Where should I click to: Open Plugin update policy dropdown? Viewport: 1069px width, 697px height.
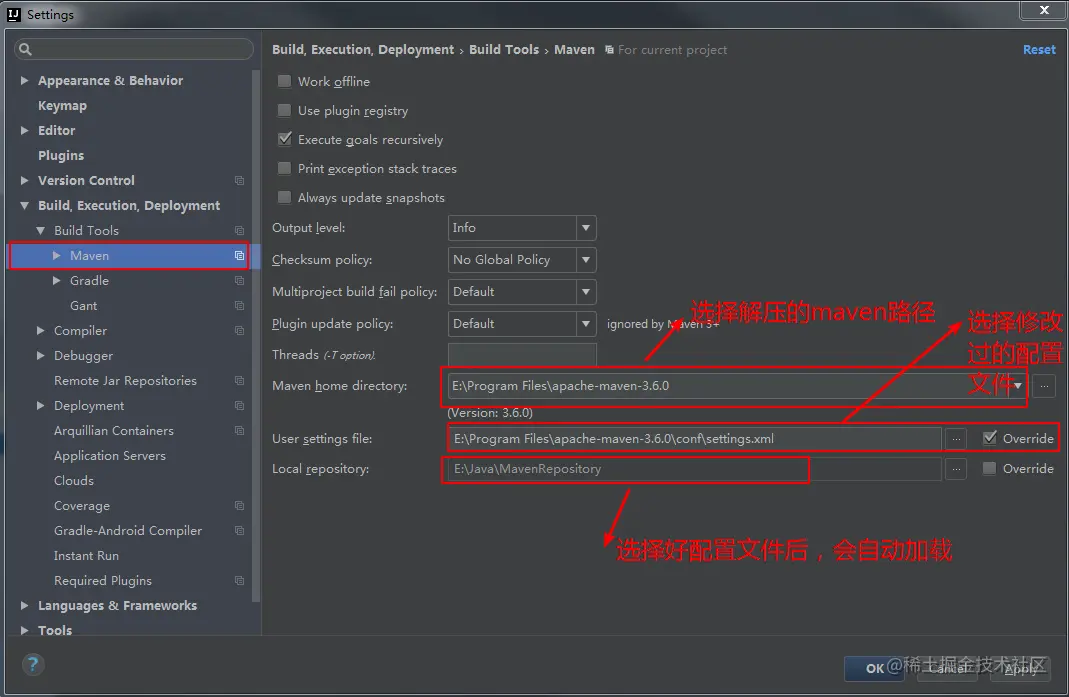tap(586, 324)
